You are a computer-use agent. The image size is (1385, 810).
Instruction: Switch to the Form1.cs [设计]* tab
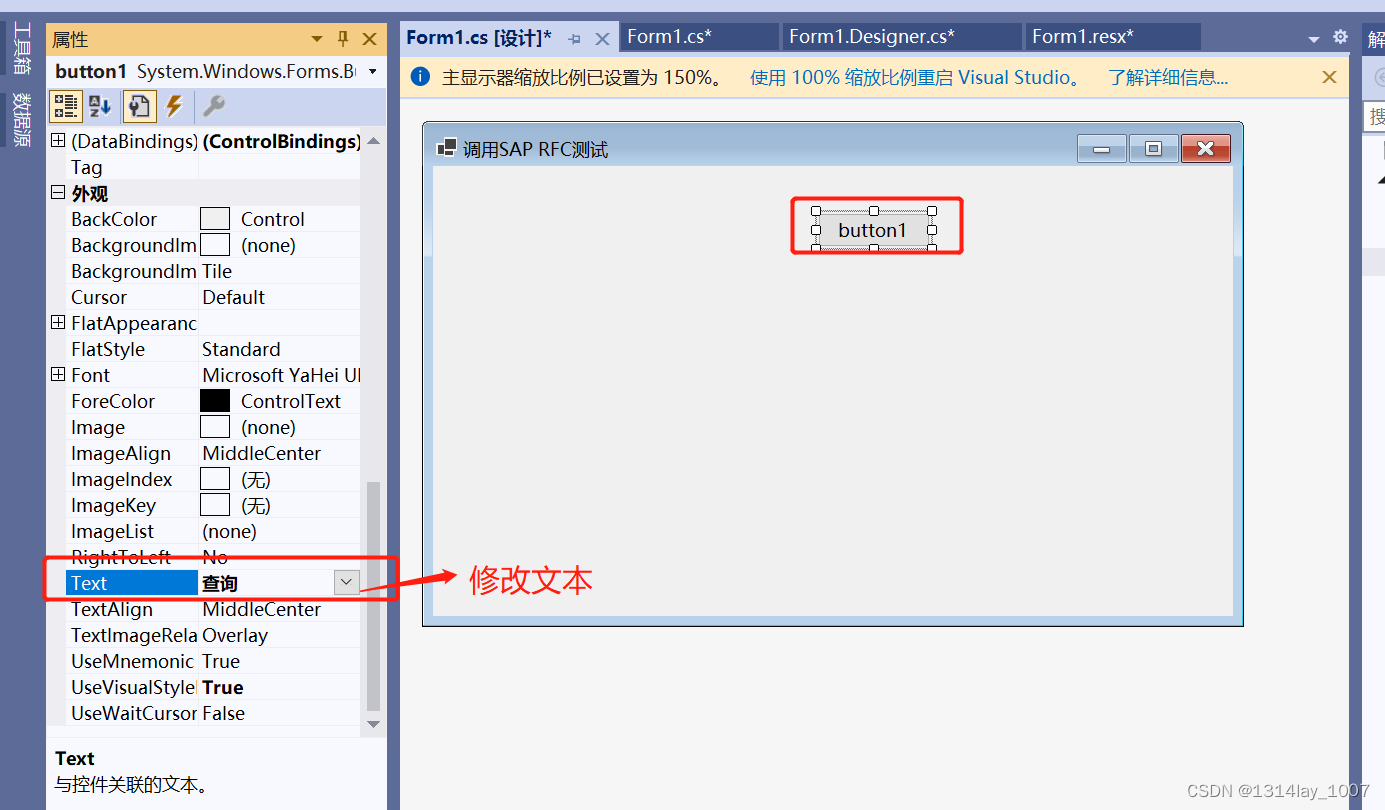478,38
